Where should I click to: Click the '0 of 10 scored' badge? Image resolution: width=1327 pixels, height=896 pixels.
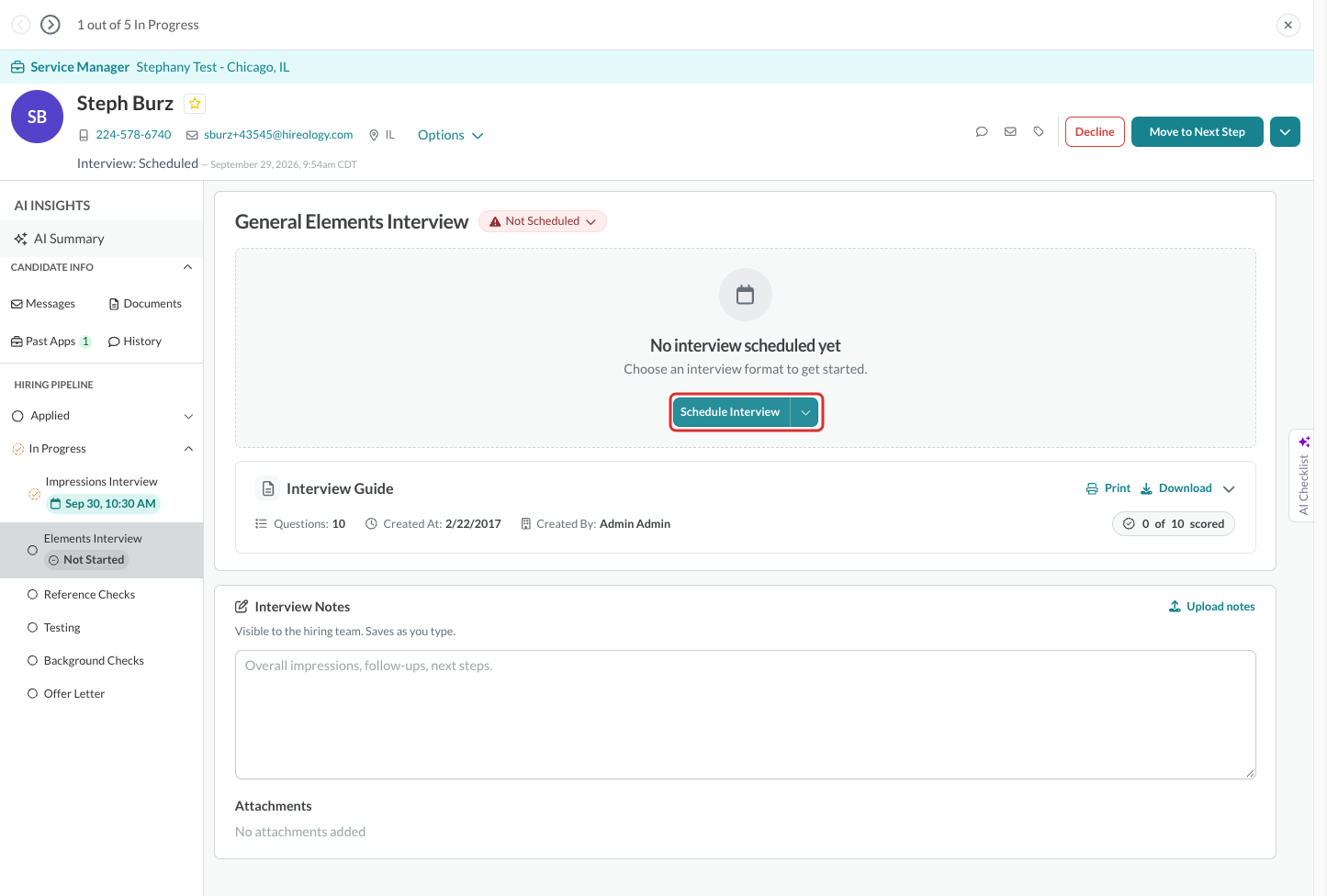pos(1174,524)
